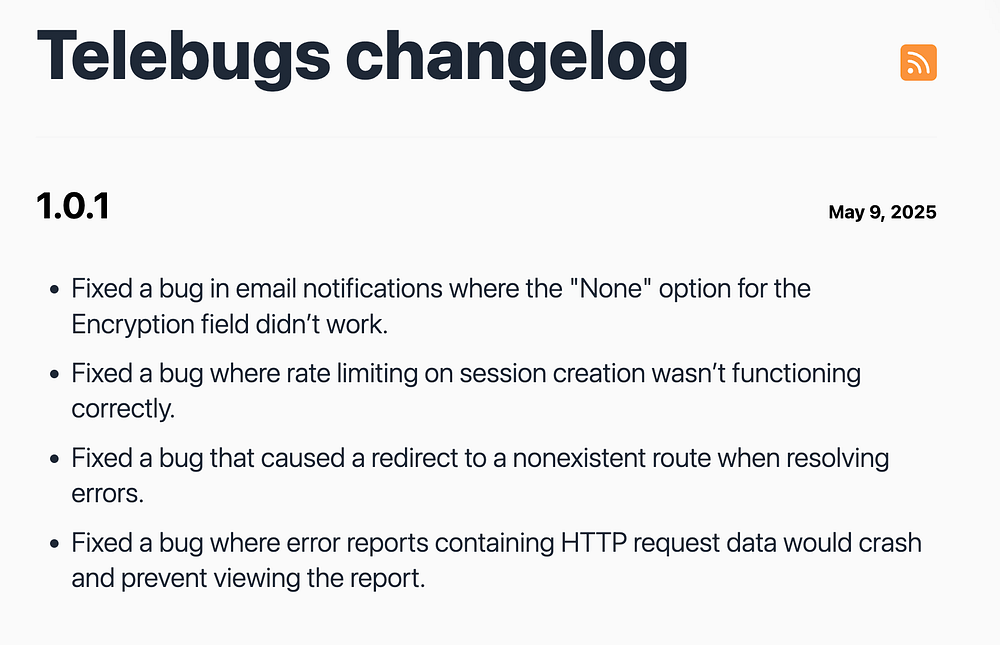Click the bullet before the error reports entry

[x=54, y=545]
